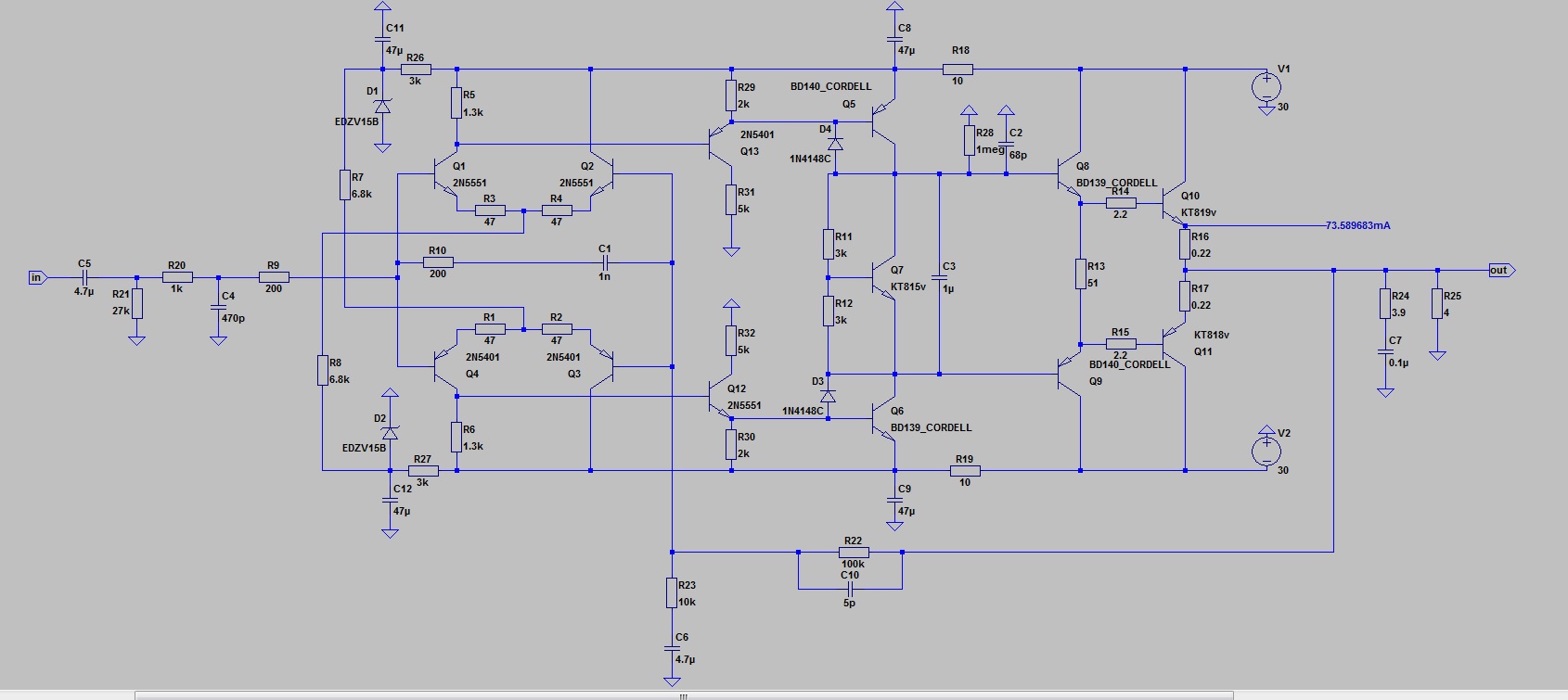This screenshot has height=700, width=1568.
Task: Select the D3 diode symbol
Action: tap(828, 396)
